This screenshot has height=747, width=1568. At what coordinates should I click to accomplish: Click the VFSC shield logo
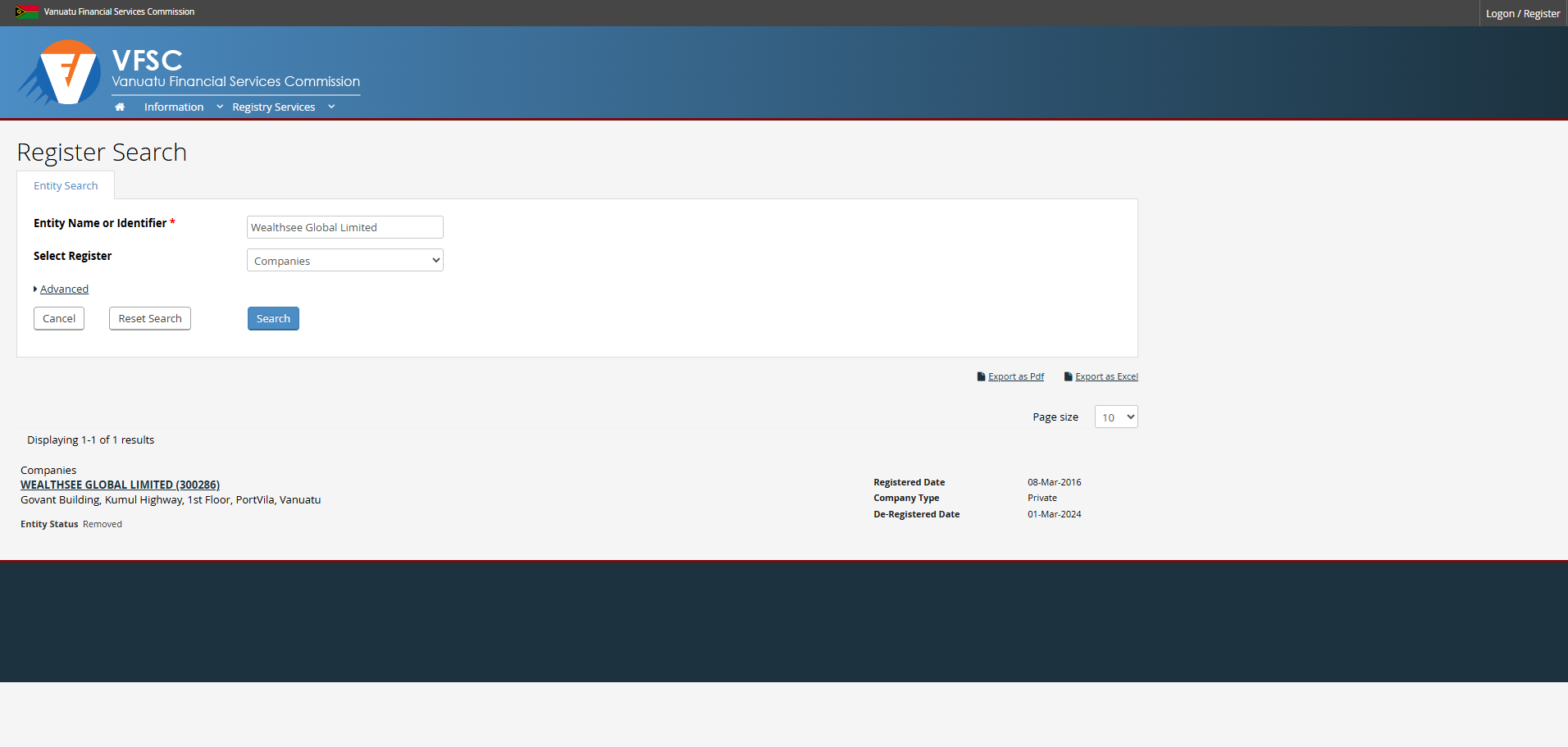[59, 72]
